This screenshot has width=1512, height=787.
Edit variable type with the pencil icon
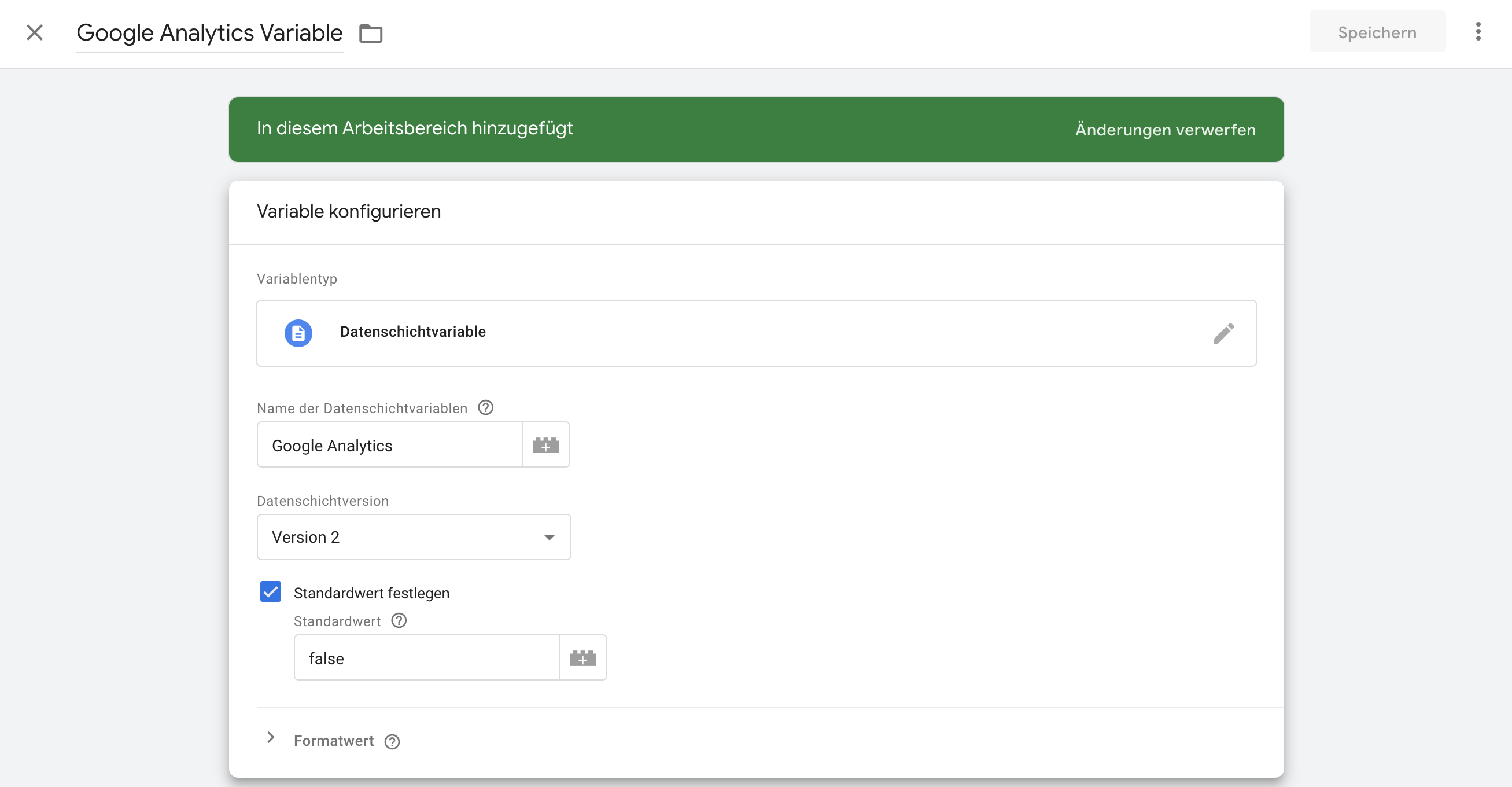pos(1224,333)
